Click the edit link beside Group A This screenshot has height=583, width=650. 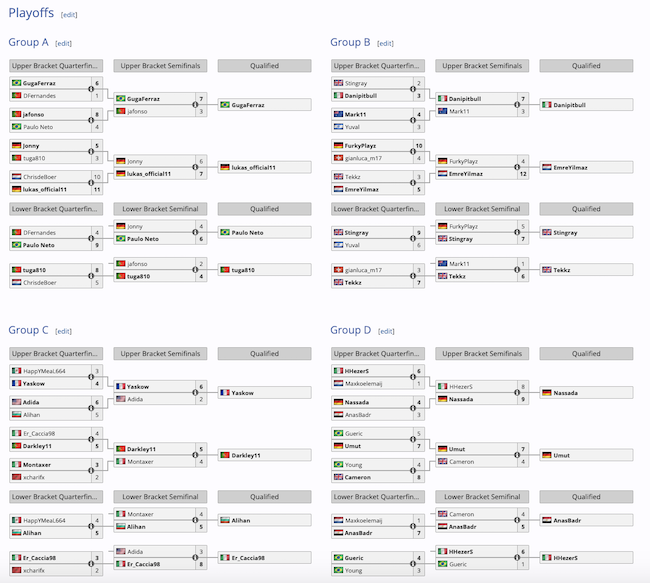point(64,44)
